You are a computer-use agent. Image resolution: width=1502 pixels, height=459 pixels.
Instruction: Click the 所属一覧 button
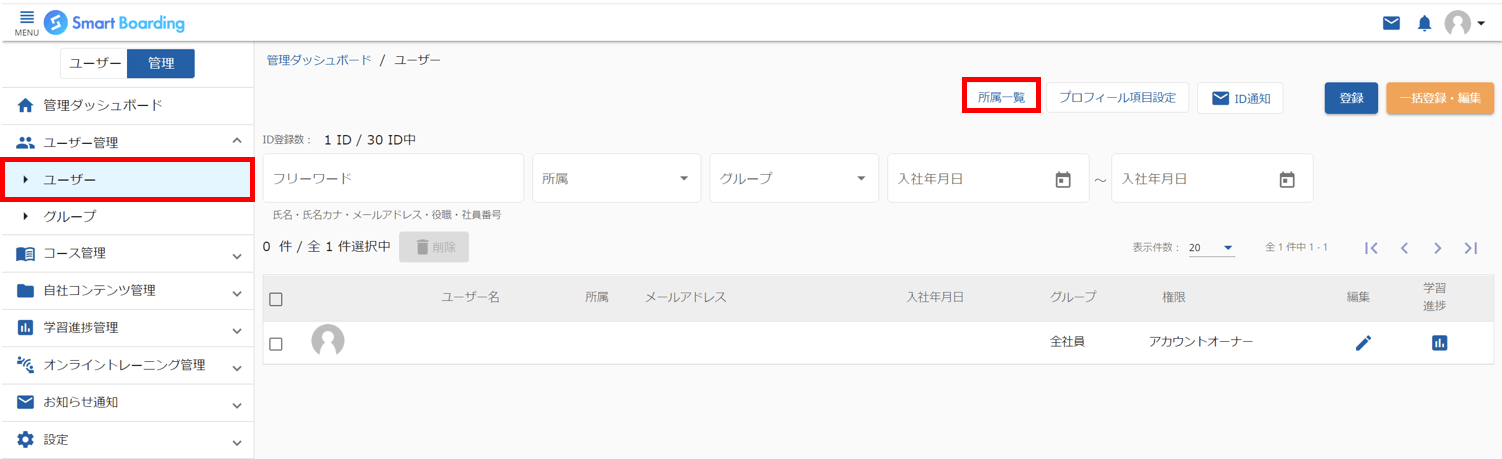[1001, 98]
